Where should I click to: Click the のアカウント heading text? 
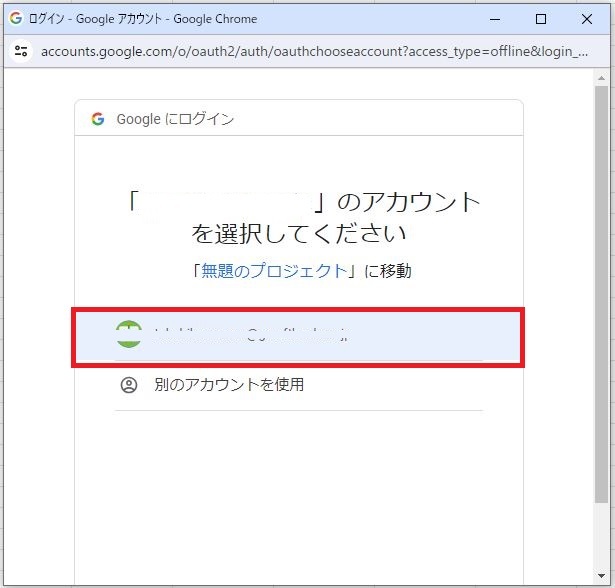tap(409, 202)
